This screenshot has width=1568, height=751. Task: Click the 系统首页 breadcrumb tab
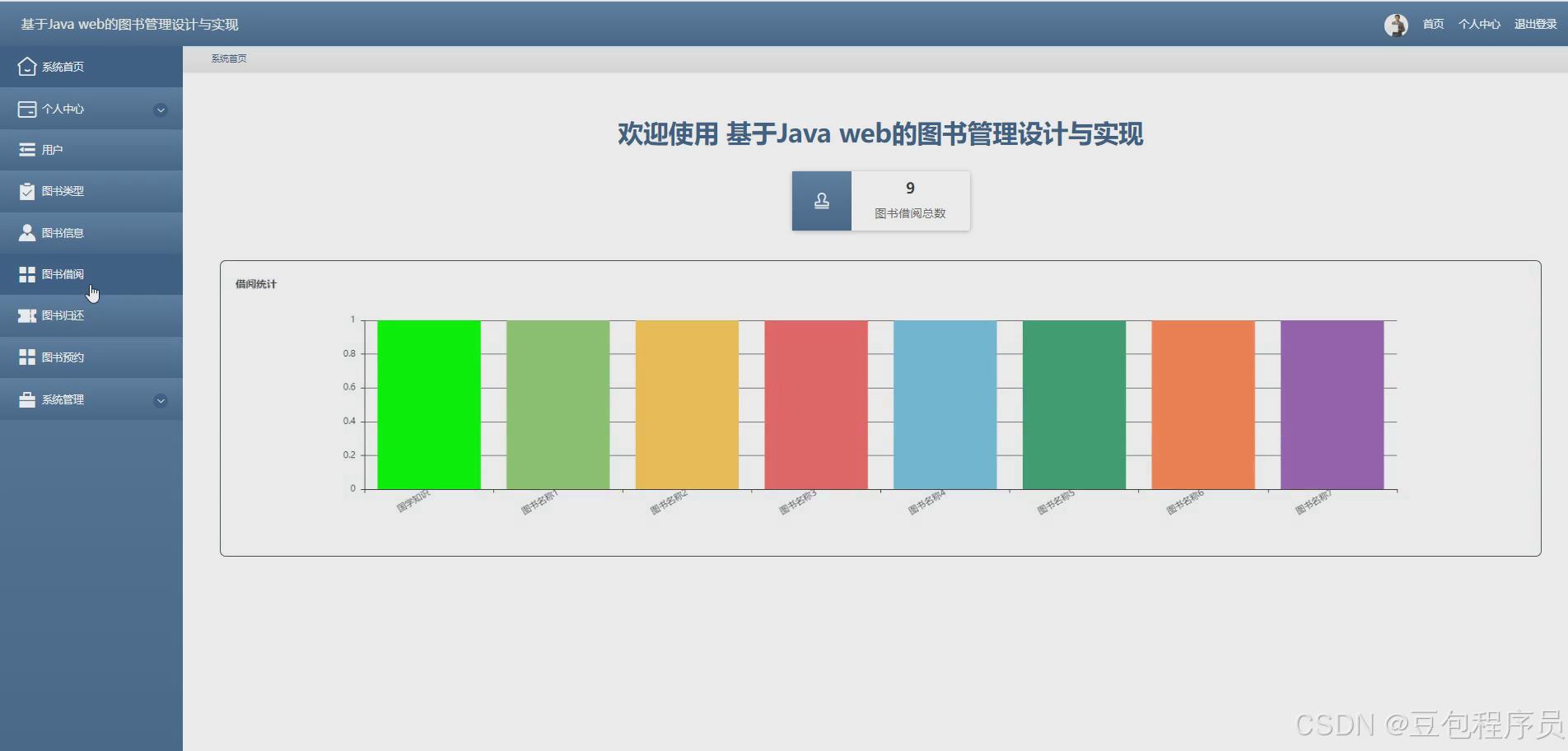(x=228, y=58)
